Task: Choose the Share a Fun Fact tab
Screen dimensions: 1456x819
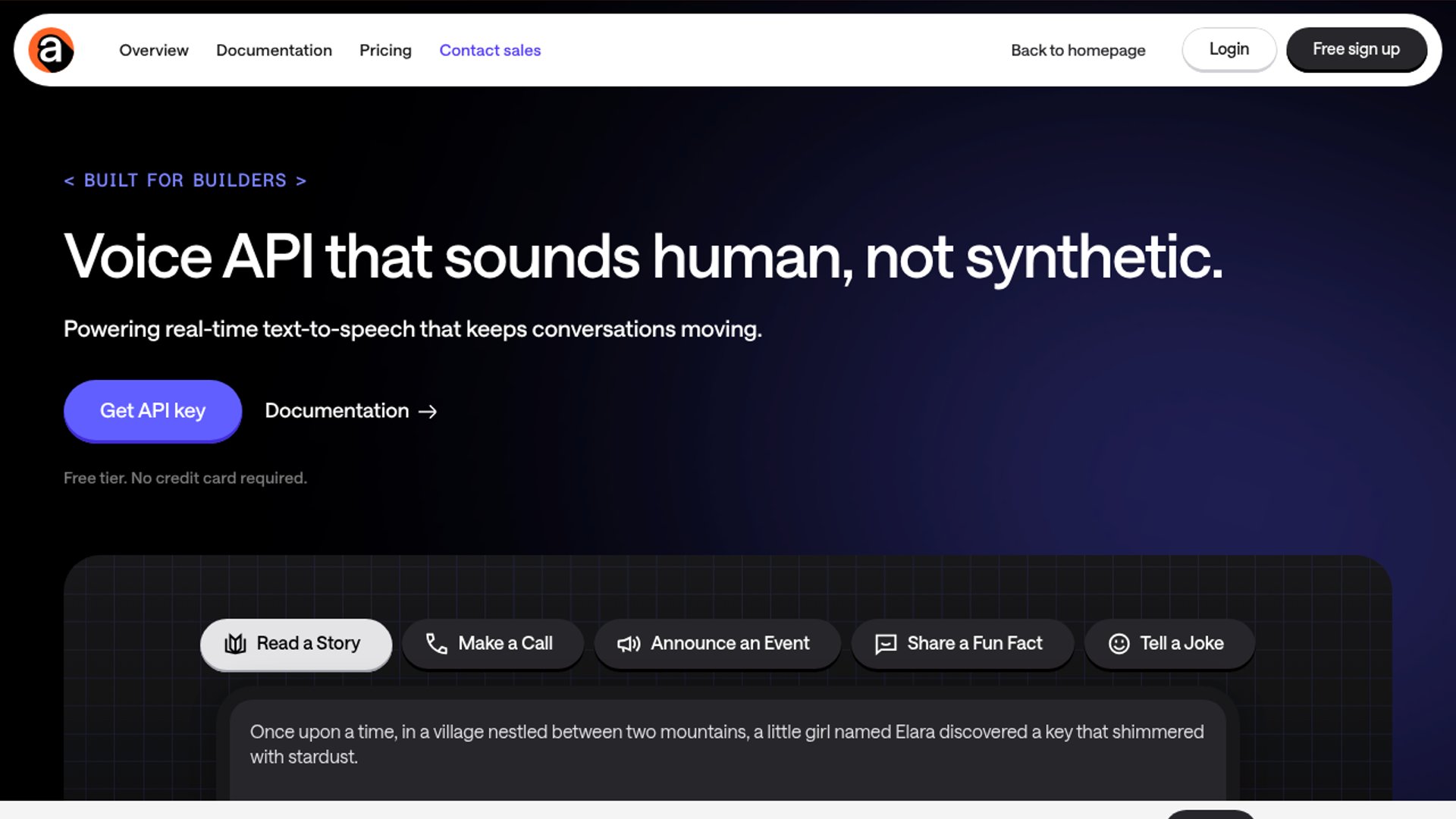Action: [x=962, y=644]
